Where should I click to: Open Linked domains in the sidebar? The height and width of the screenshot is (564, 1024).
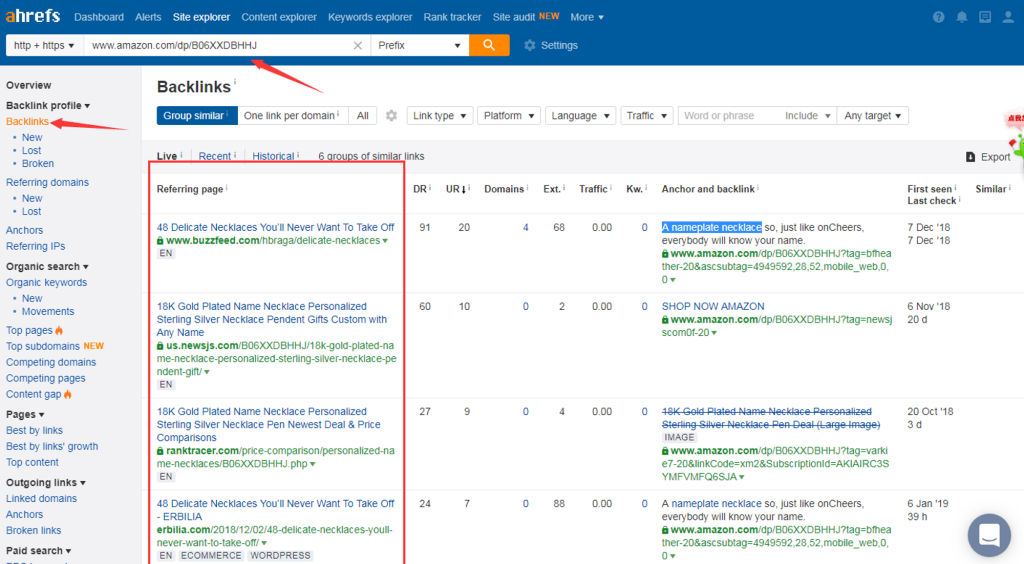(x=41, y=499)
